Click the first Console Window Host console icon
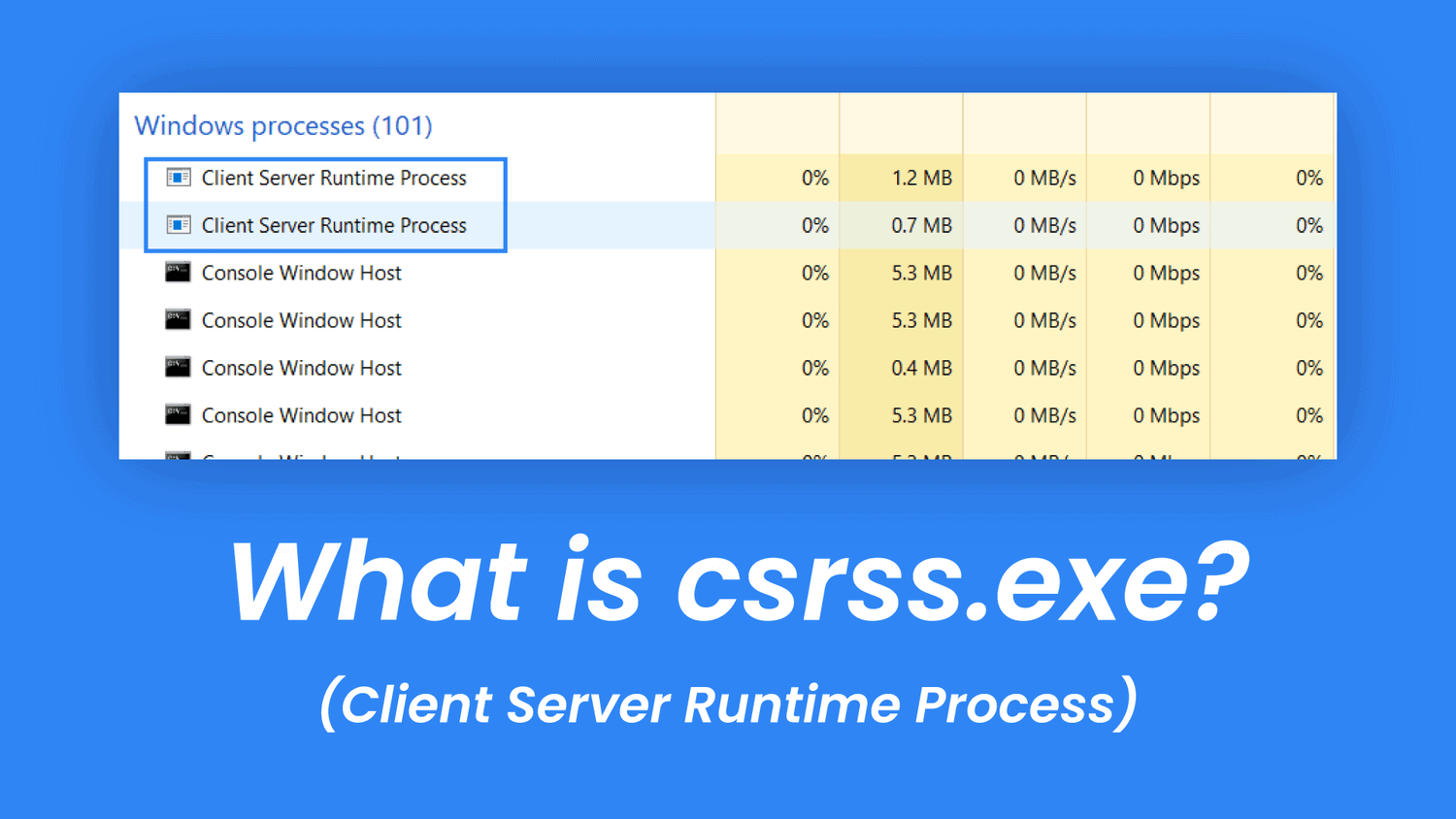This screenshot has height=819, width=1456. pos(178,272)
